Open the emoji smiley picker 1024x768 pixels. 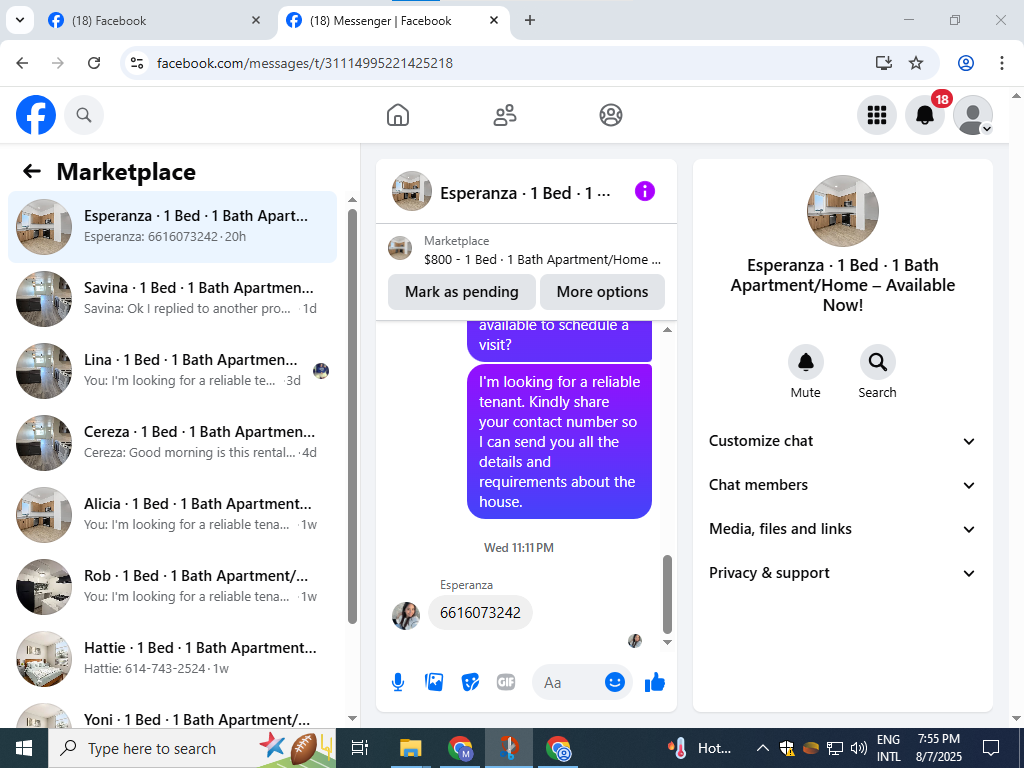pyautogui.click(x=615, y=682)
